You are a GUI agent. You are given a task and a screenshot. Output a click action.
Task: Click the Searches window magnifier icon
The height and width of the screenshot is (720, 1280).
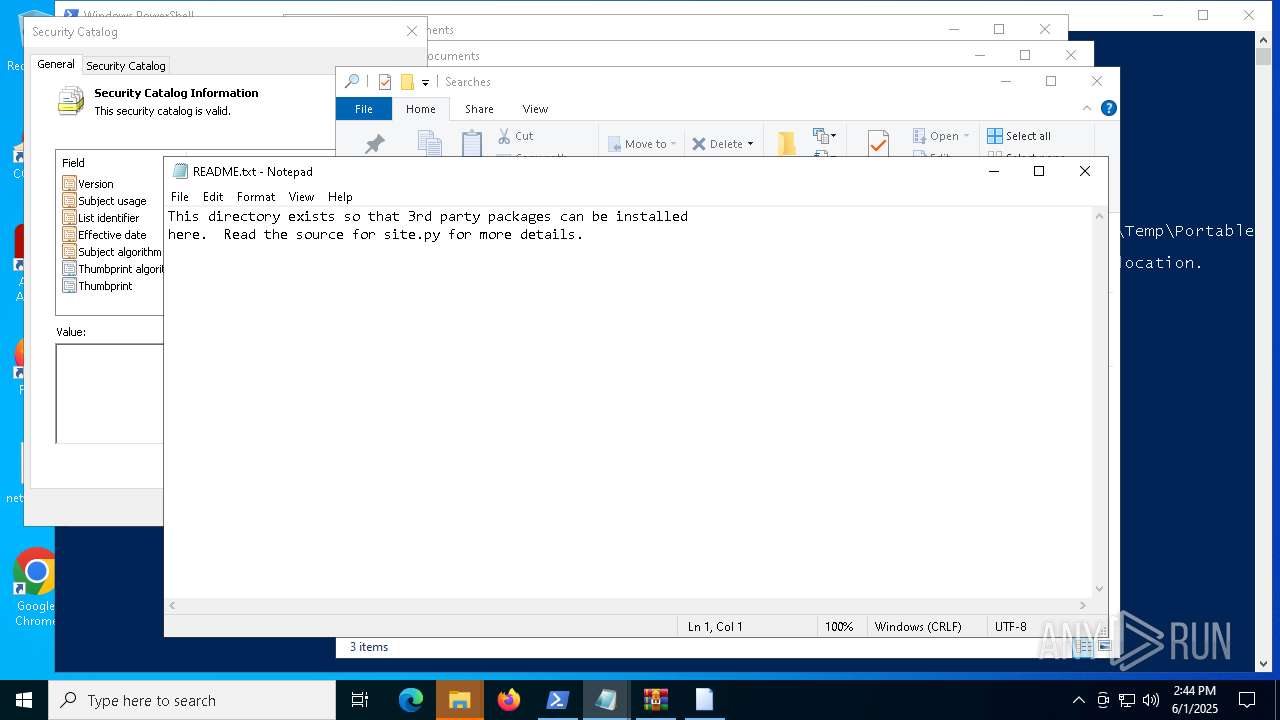(352, 82)
